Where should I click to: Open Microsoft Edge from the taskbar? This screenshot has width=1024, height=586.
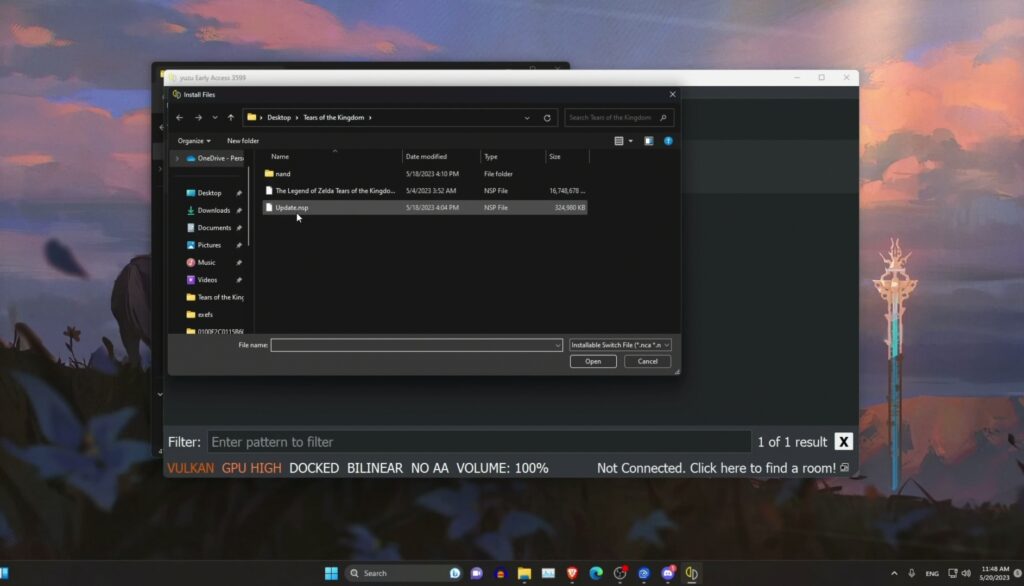596,573
